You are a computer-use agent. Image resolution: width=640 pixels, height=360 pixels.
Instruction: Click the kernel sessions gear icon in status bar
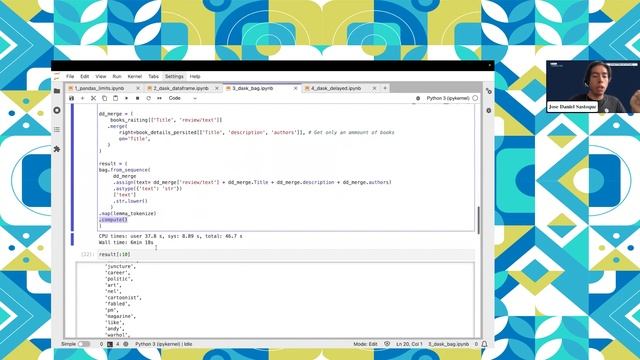(x=126, y=344)
